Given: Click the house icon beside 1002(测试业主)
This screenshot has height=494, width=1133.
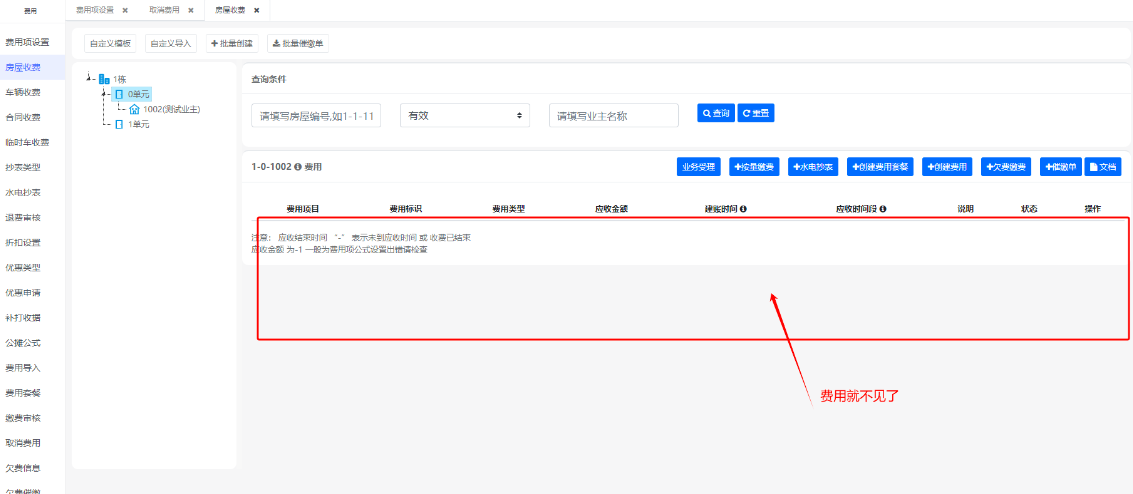Looking at the screenshot, I should [134, 109].
